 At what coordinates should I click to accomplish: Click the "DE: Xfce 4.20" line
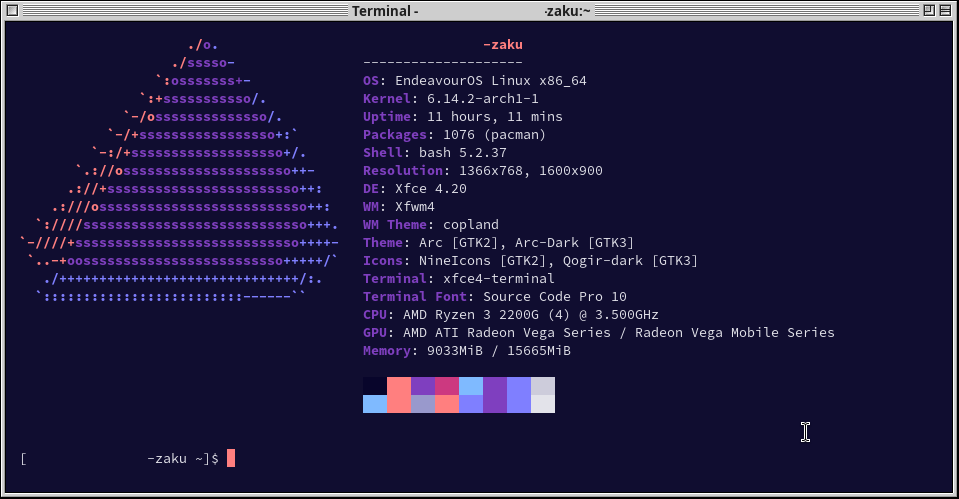tap(415, 188)
